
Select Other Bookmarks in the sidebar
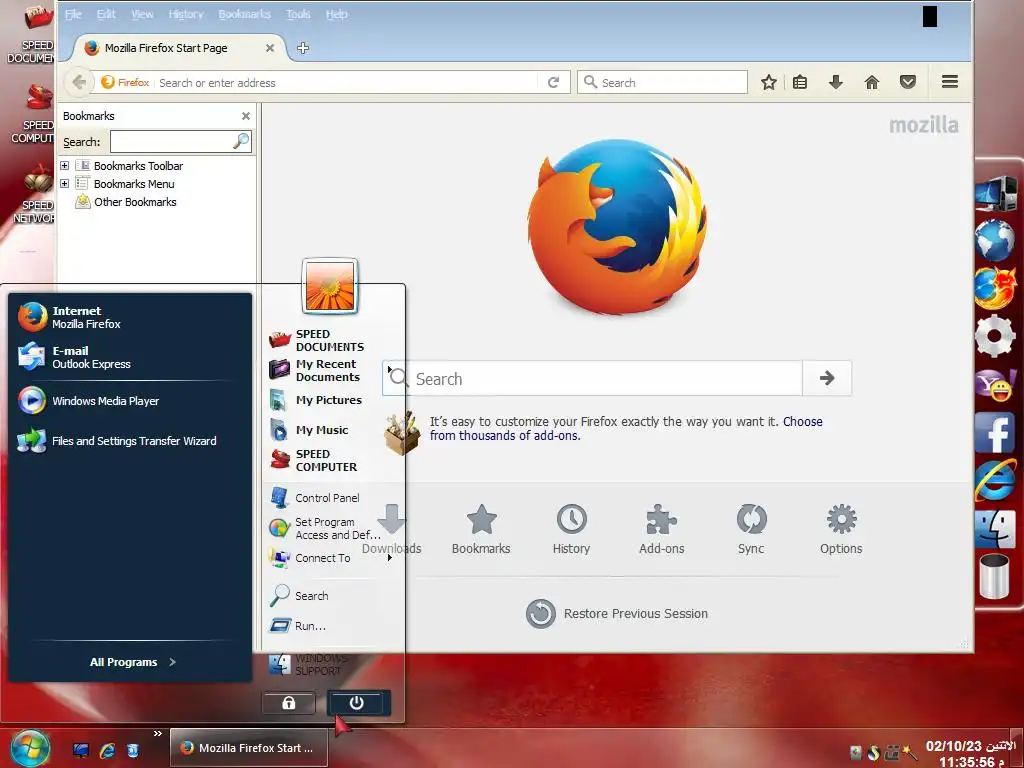coord(135,202)
